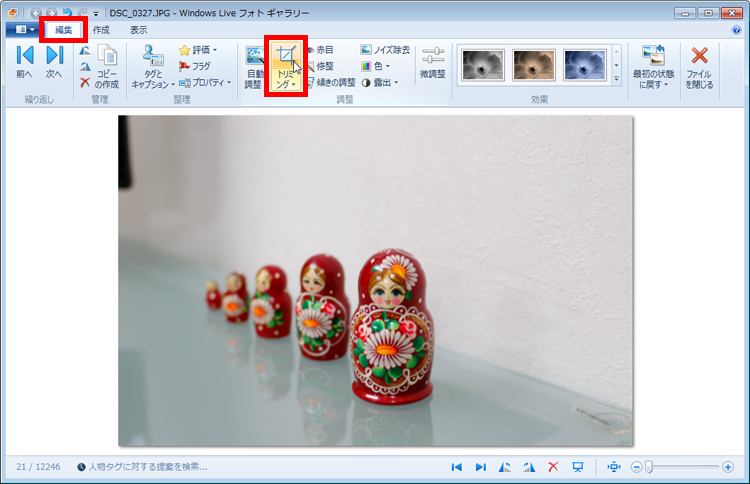This screenshot has width=750, height=484.
Task: Switch to the 編集 tab
Action: [64, 30]
